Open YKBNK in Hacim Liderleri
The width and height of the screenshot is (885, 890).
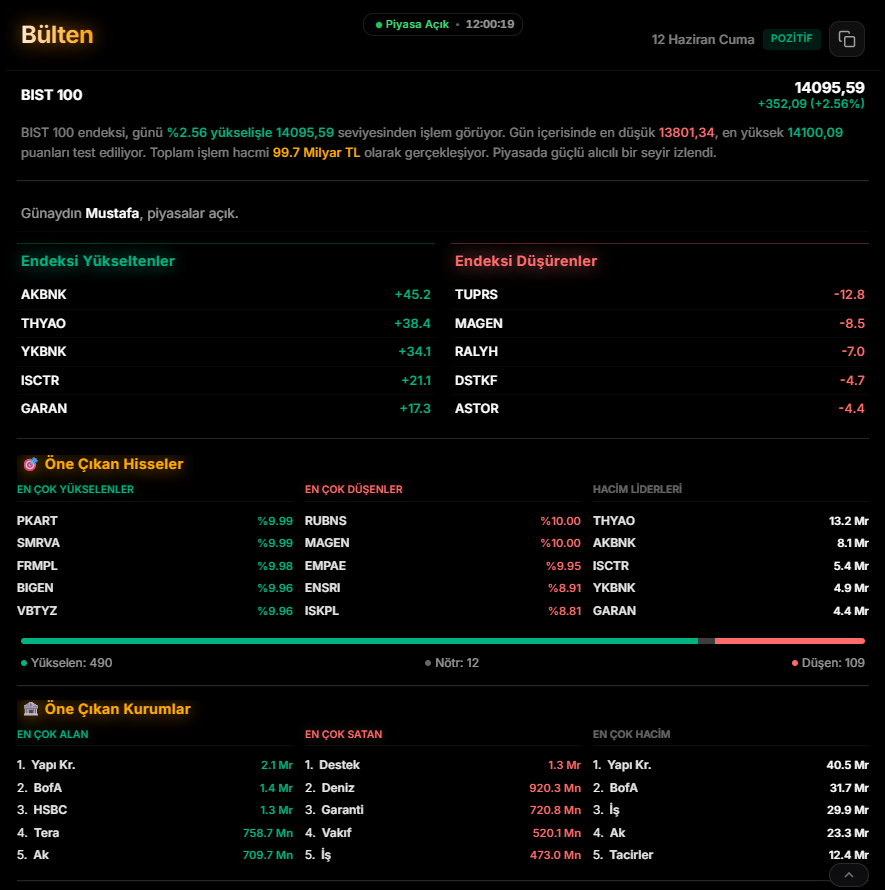(x=731, y=588)
